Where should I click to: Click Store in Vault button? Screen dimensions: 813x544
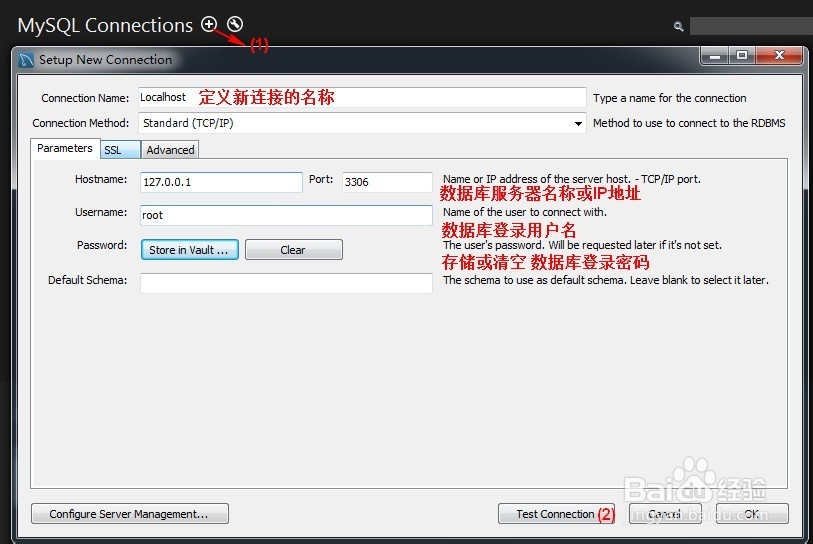190,249
